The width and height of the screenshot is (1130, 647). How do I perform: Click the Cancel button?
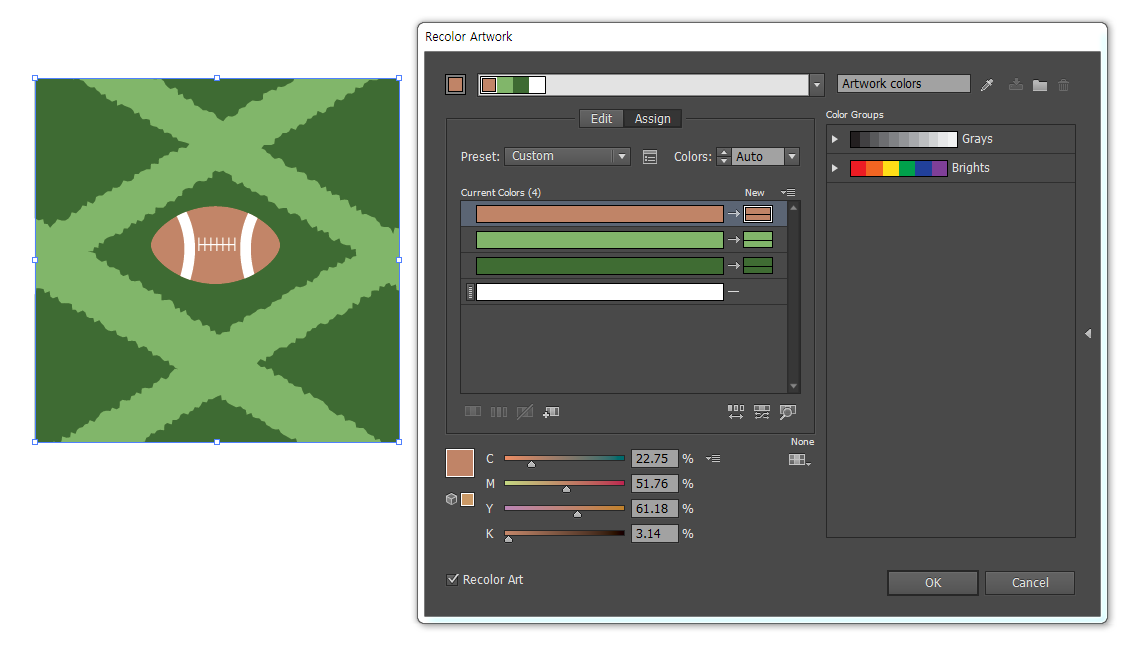pyautogui.click(x=1030, y=583)
